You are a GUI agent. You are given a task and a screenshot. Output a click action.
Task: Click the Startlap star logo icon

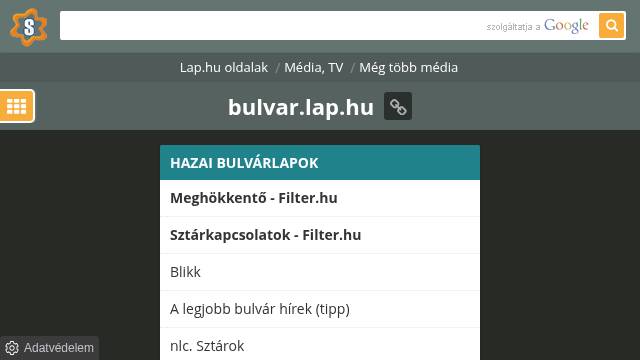coord(29,27)
